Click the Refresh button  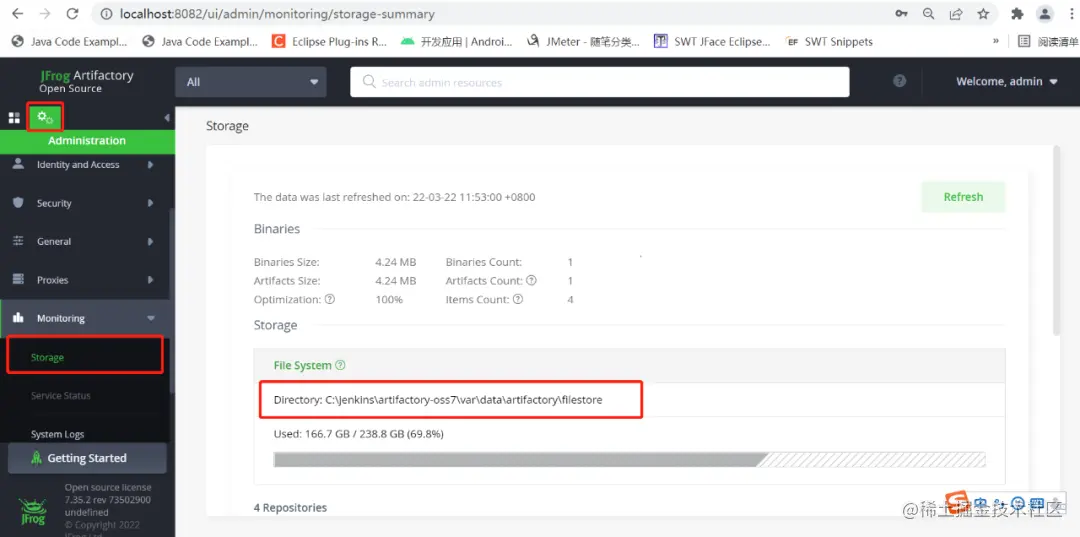(963, 197)
